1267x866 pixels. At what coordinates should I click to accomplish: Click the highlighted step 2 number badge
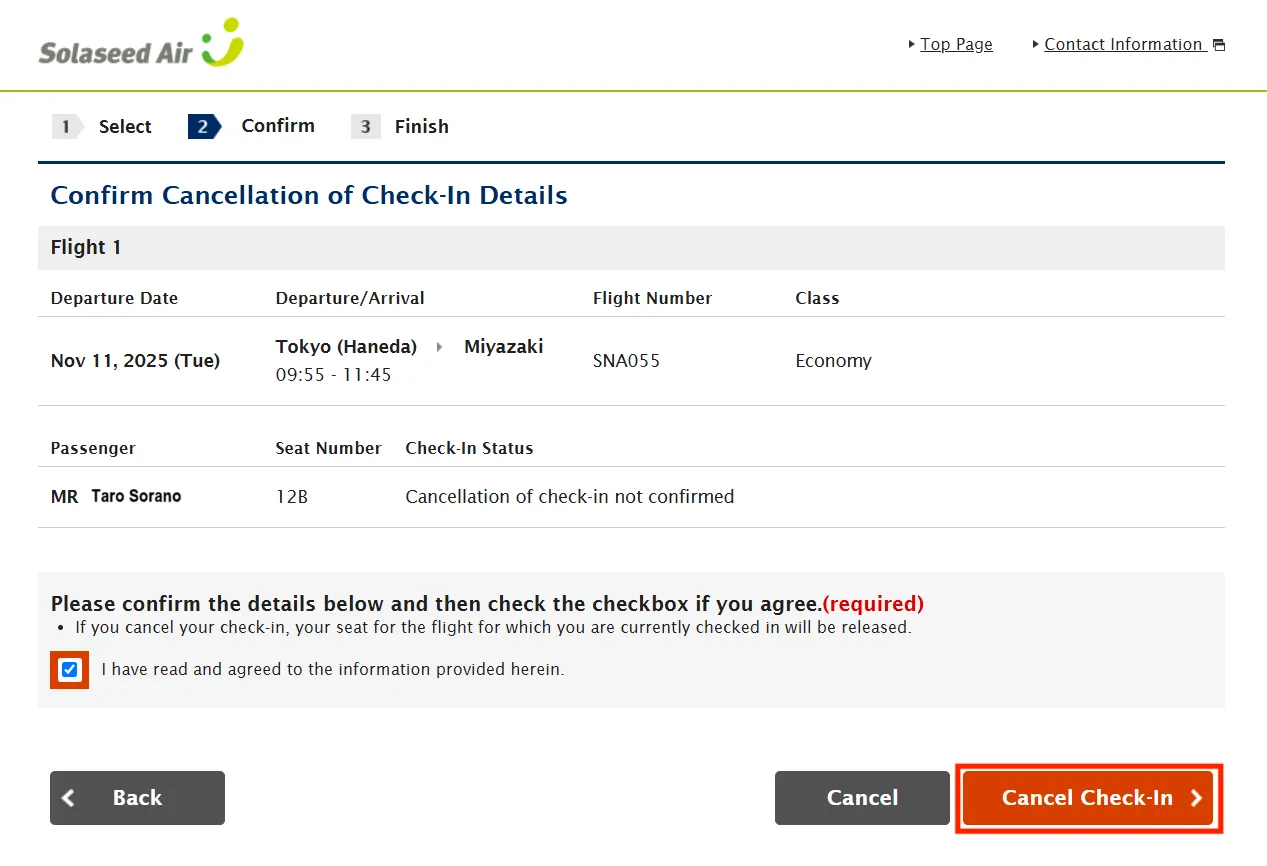(x=203, y=127)
